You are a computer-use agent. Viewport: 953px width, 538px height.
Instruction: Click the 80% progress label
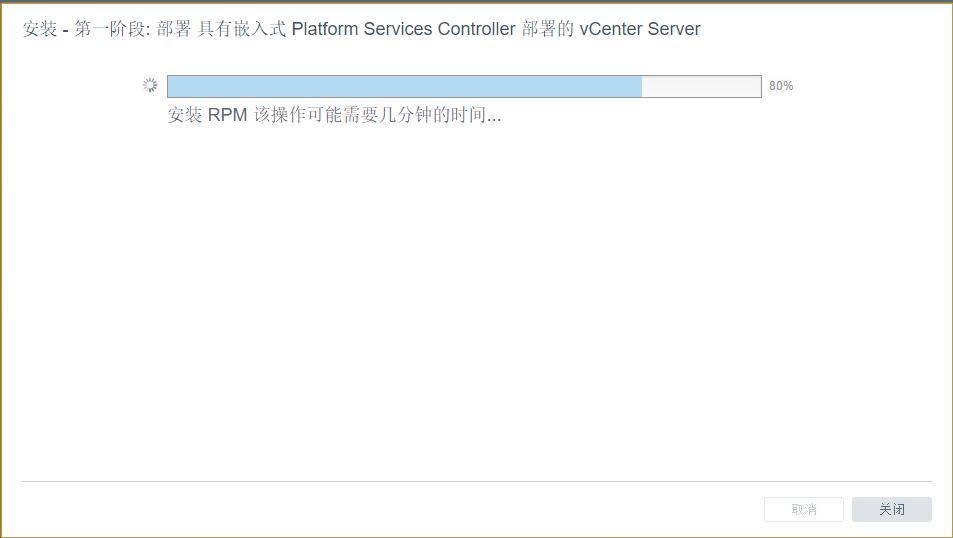click(x=781, y=86)
